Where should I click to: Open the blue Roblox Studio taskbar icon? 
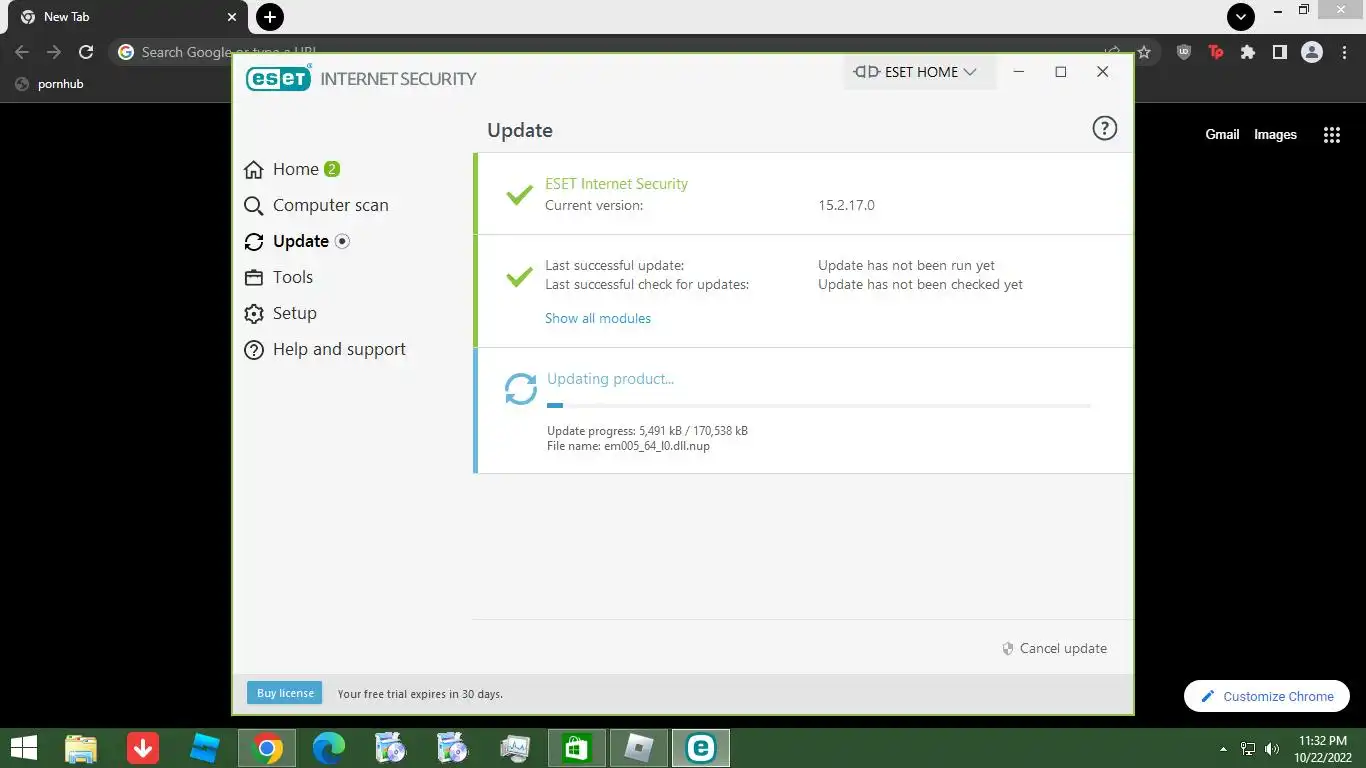[x=205, y=748]
